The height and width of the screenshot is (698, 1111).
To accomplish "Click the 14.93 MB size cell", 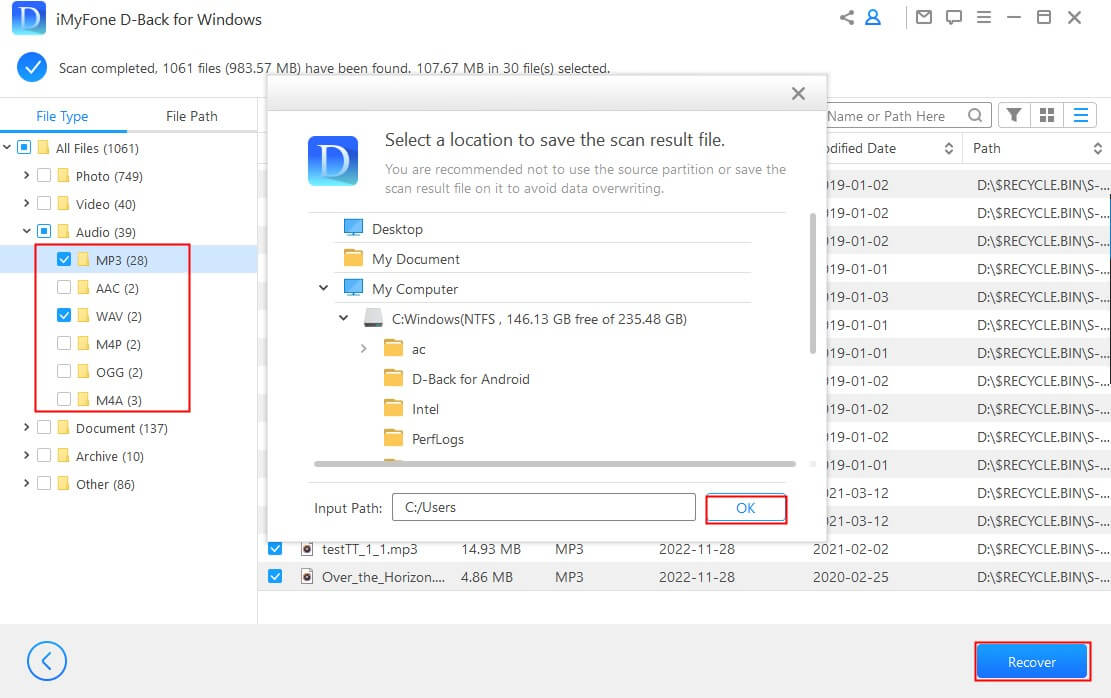I will pyautogui.click(x=491, y=549).
